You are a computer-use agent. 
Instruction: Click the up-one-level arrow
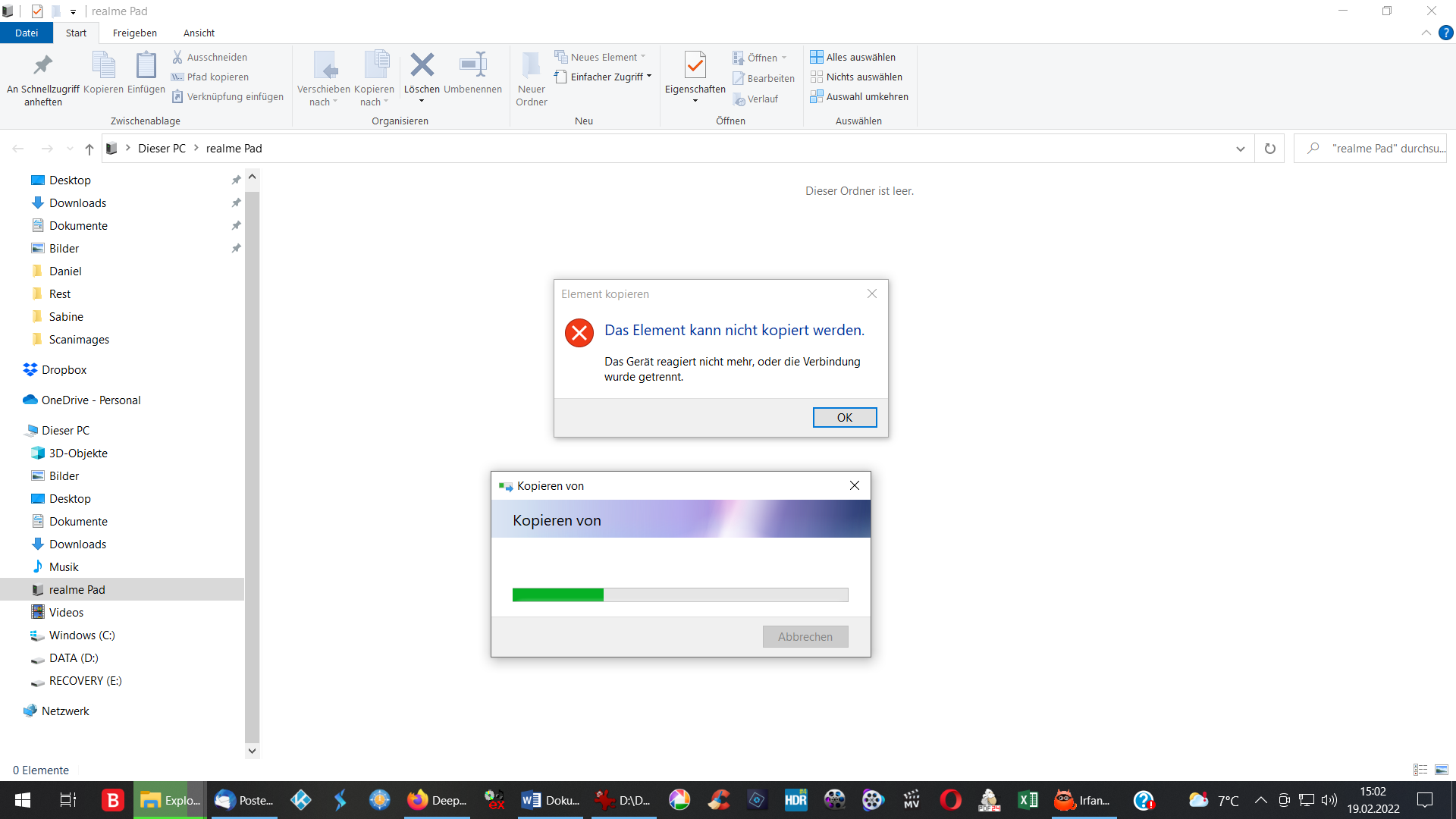(x=89, y=149)
